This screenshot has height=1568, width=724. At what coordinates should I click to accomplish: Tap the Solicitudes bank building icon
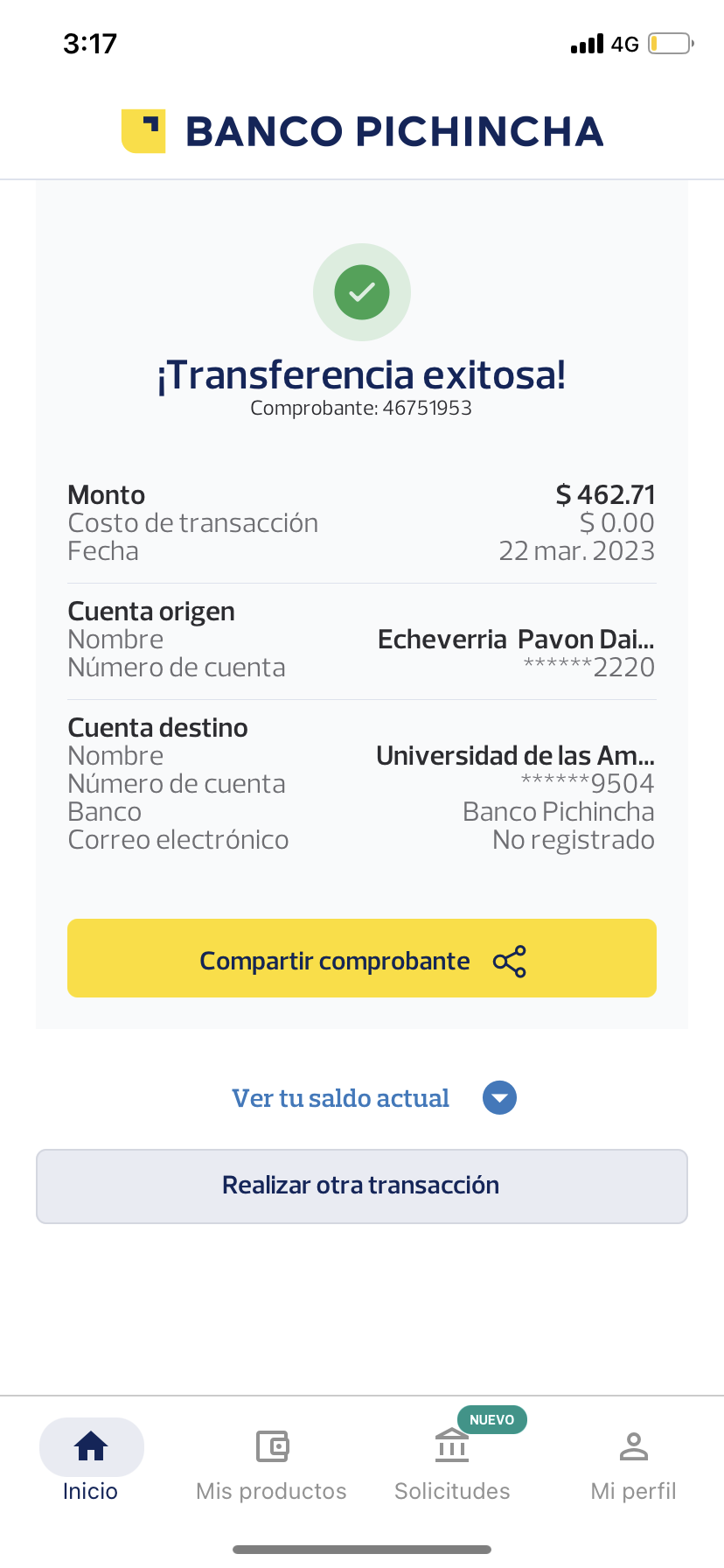pyautogui.click(x=452, y=1446)
